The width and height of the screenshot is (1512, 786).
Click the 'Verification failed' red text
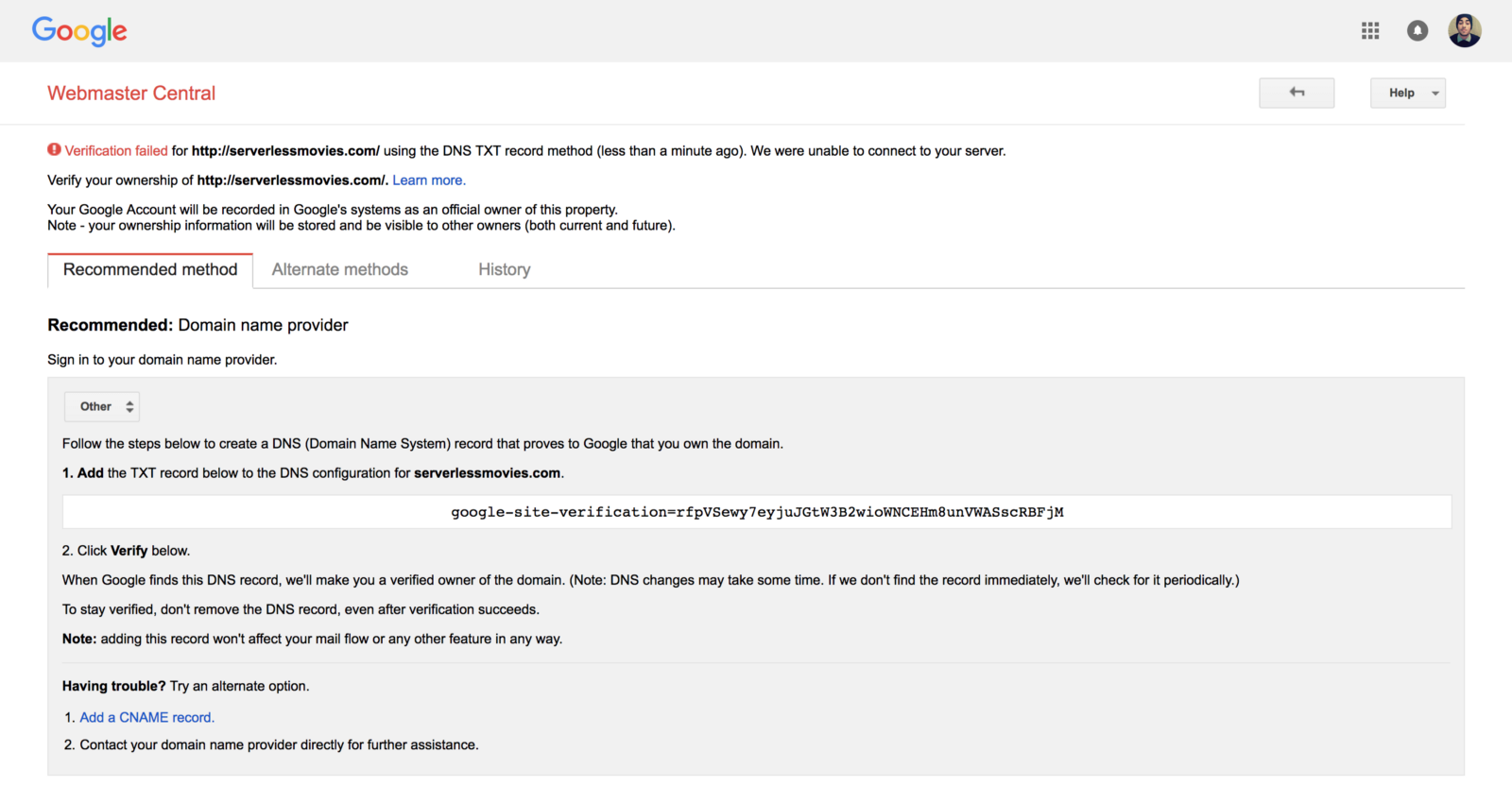pos(116,151)
